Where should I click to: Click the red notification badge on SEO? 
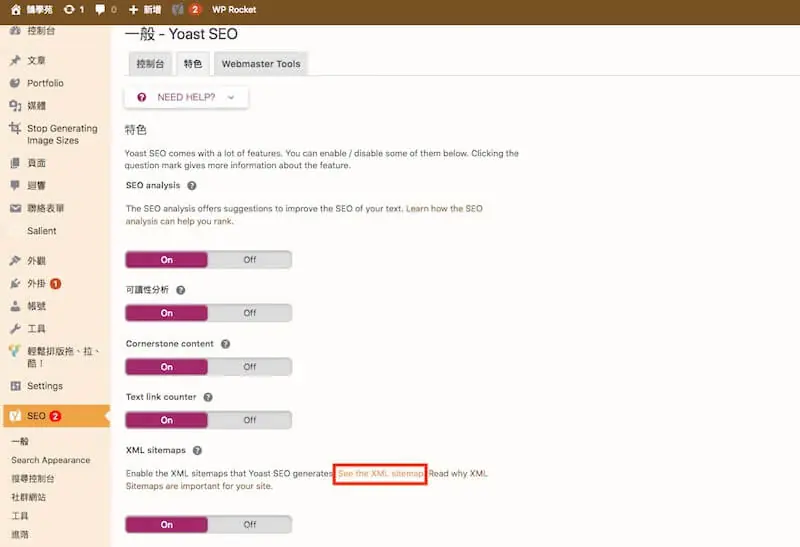click(x=55, y=416)
